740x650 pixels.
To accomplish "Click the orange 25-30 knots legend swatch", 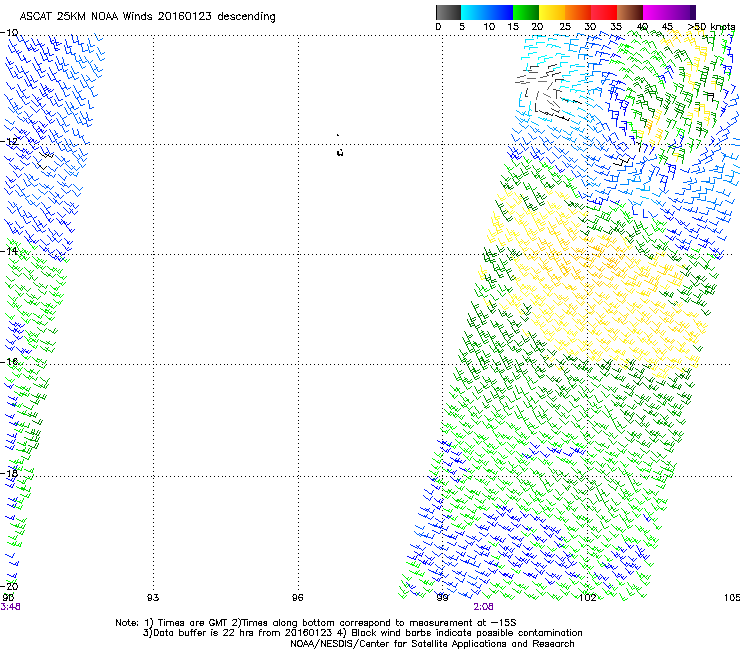I will [578, 12].
